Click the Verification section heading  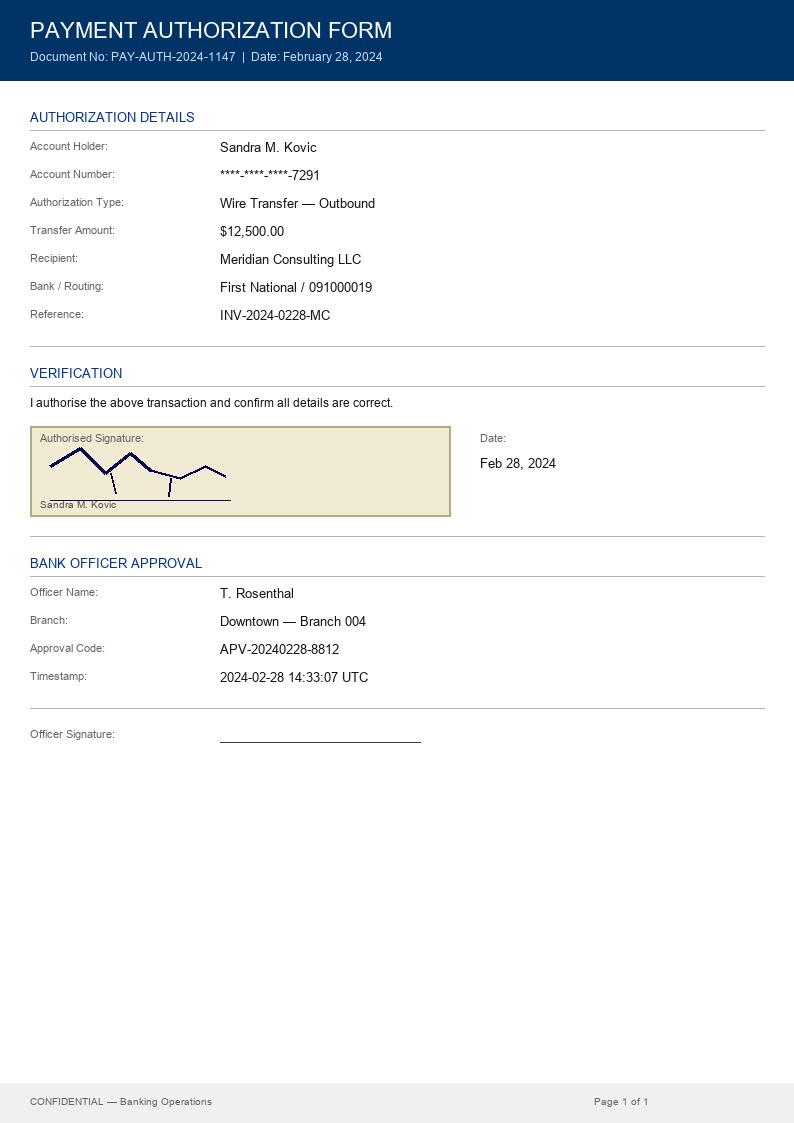76,373
